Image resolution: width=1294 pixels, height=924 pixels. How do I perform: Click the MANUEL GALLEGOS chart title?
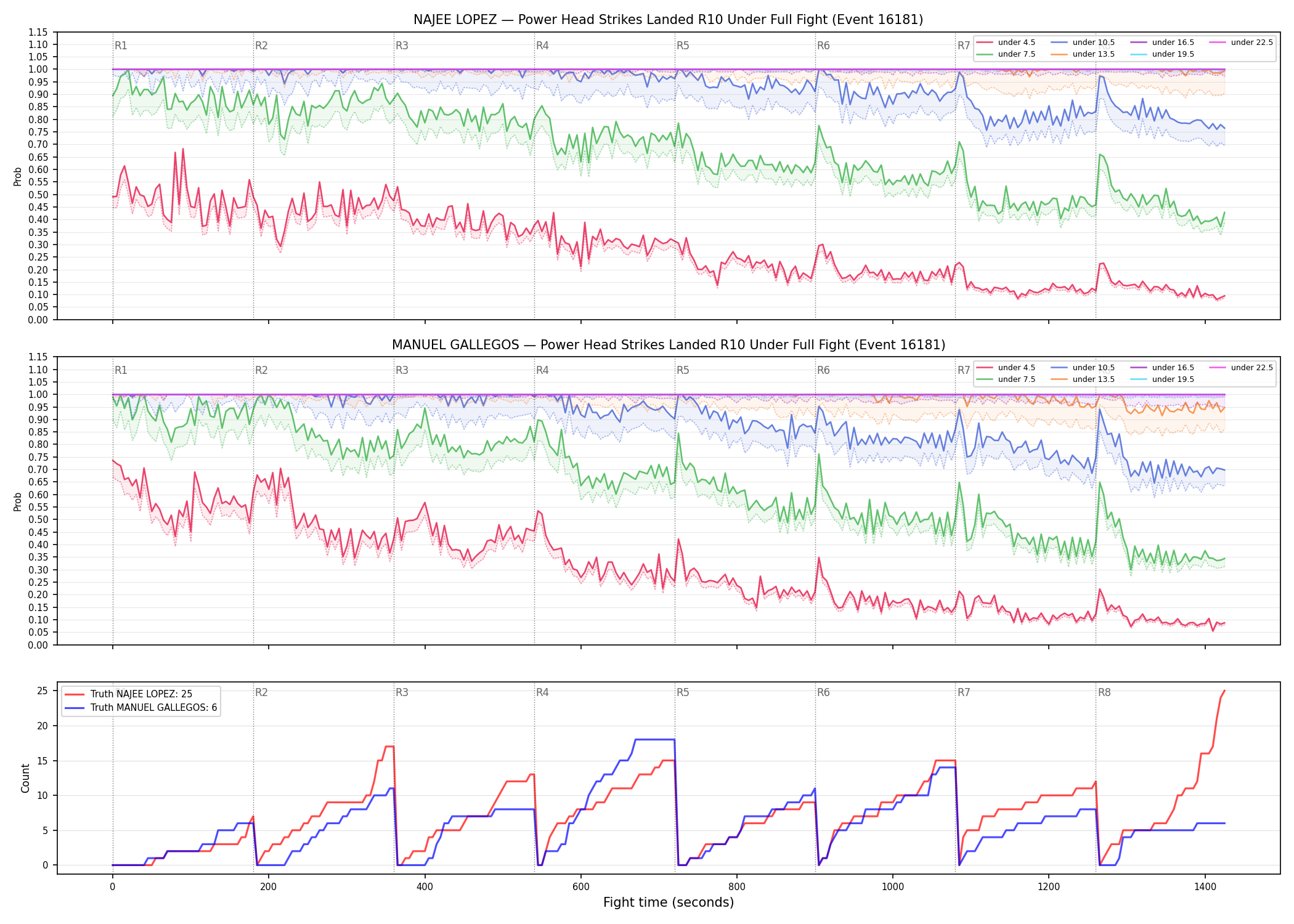[x=669, y=345]
